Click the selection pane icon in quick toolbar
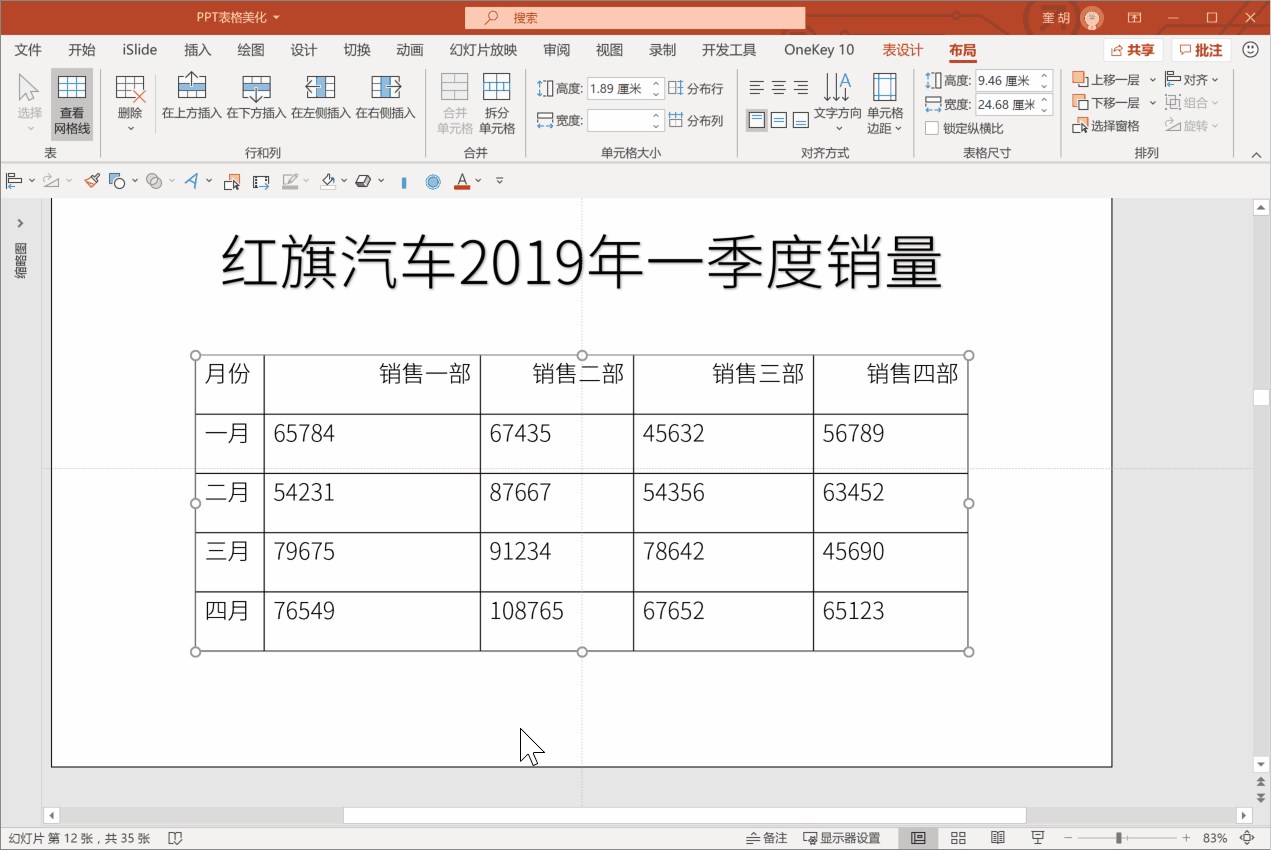Viewport: 1271px width, 850px height. point(232,181)
